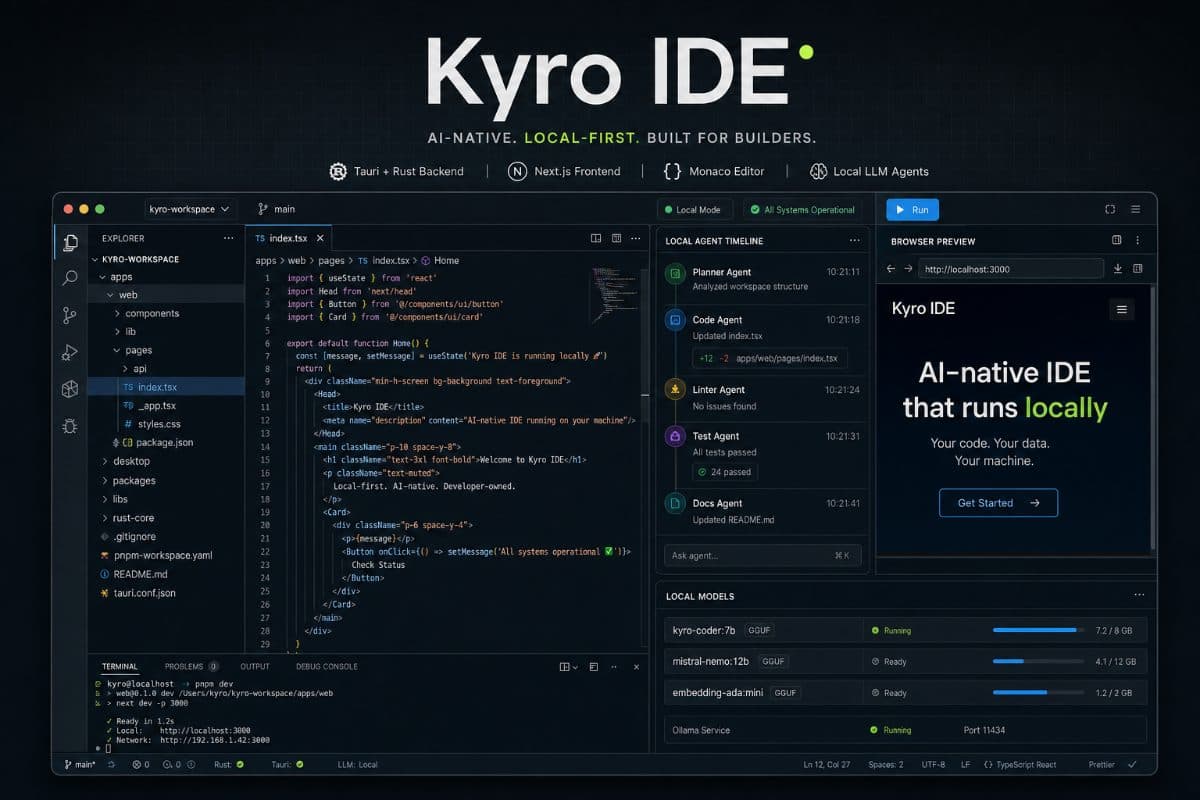
Task: Open the Search magnifier in activity bar
Action: [70, 278]
